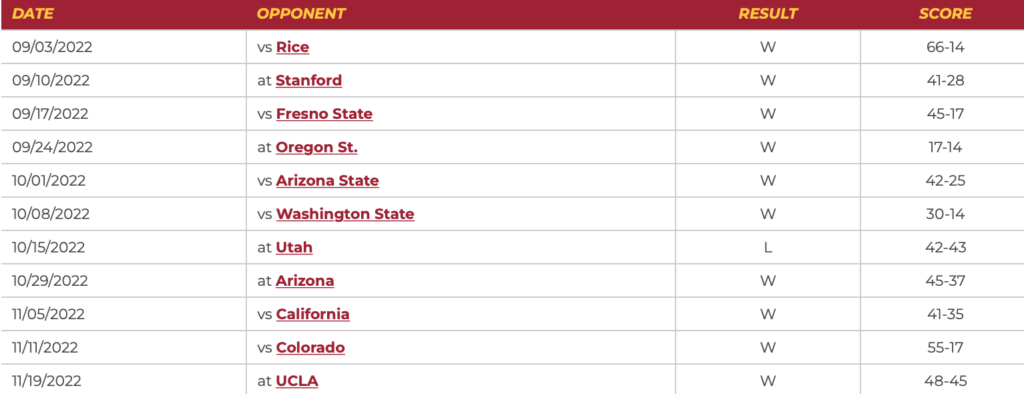The height and width of the screenshot is (394, 1024).
Task: Select the 66-14 score cell
Action: (x=946, y=47)
